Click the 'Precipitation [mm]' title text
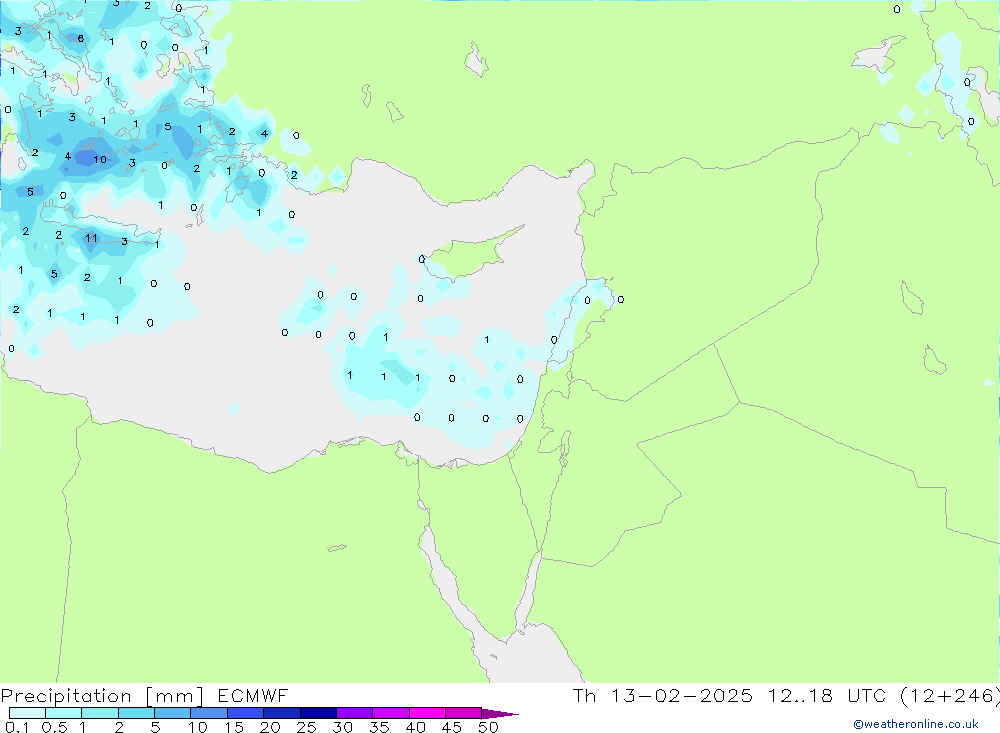 103,696
